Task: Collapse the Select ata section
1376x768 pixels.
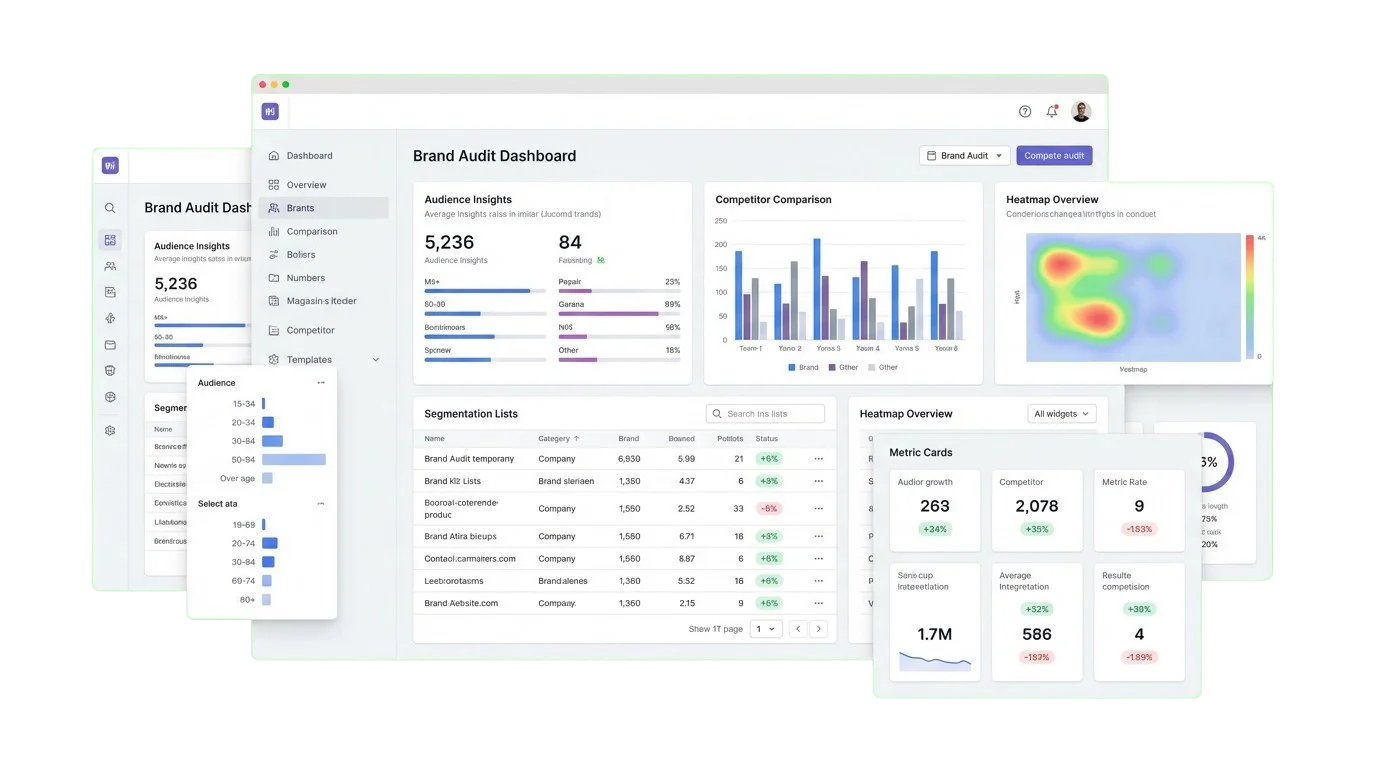Action: (320, 504)
